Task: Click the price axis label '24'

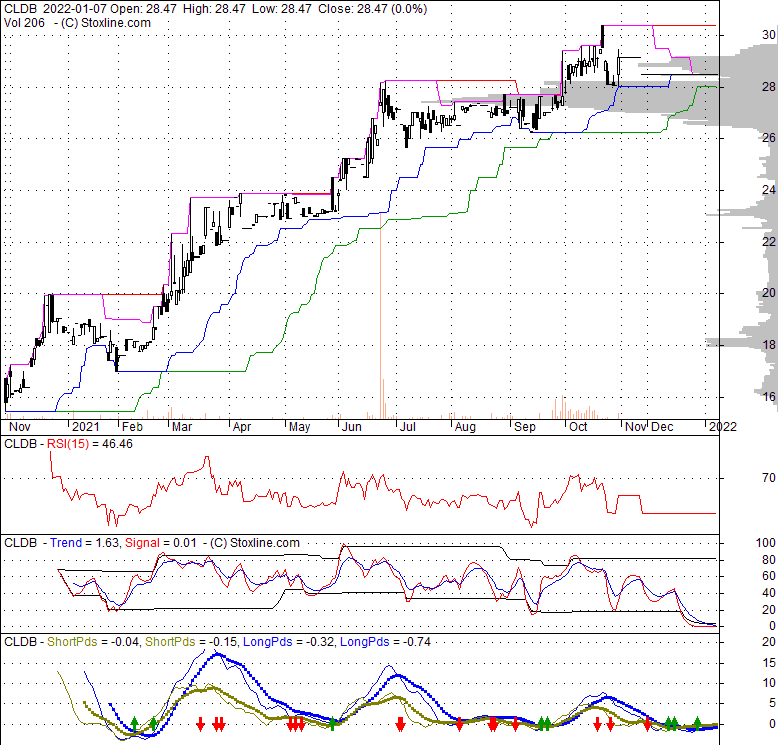Action: pos(769,189)
